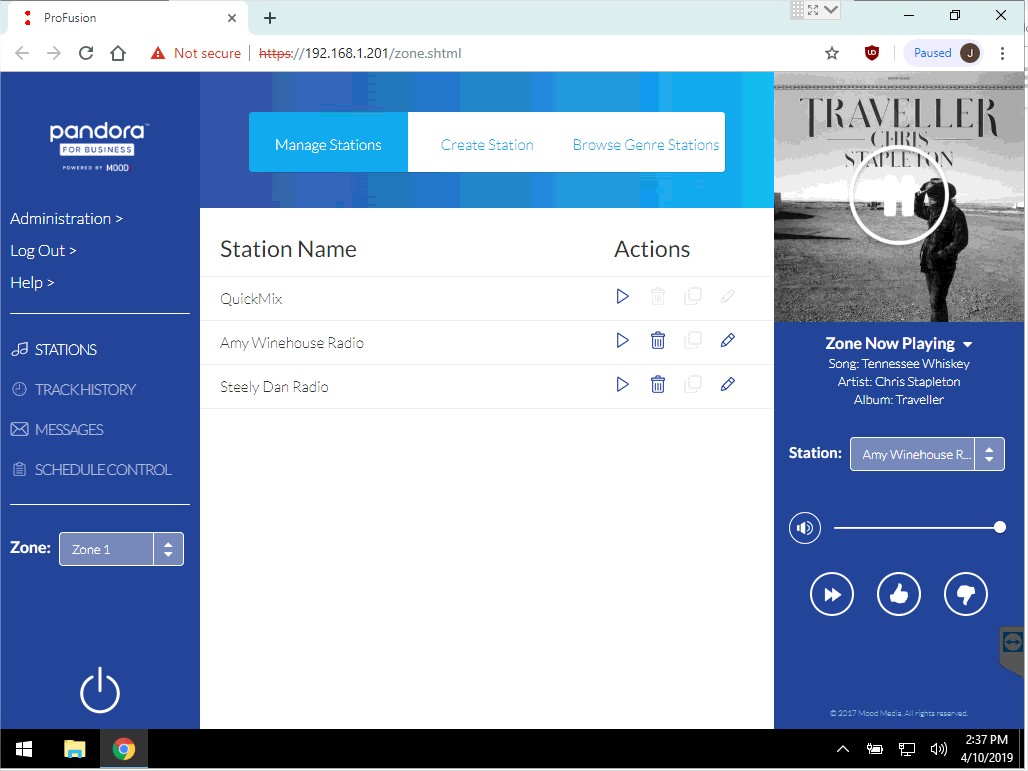The width and height of the screenshot is (1028, 771).
Task: Switch to the Manage Stations tab
Action: [x=328, y=142]
